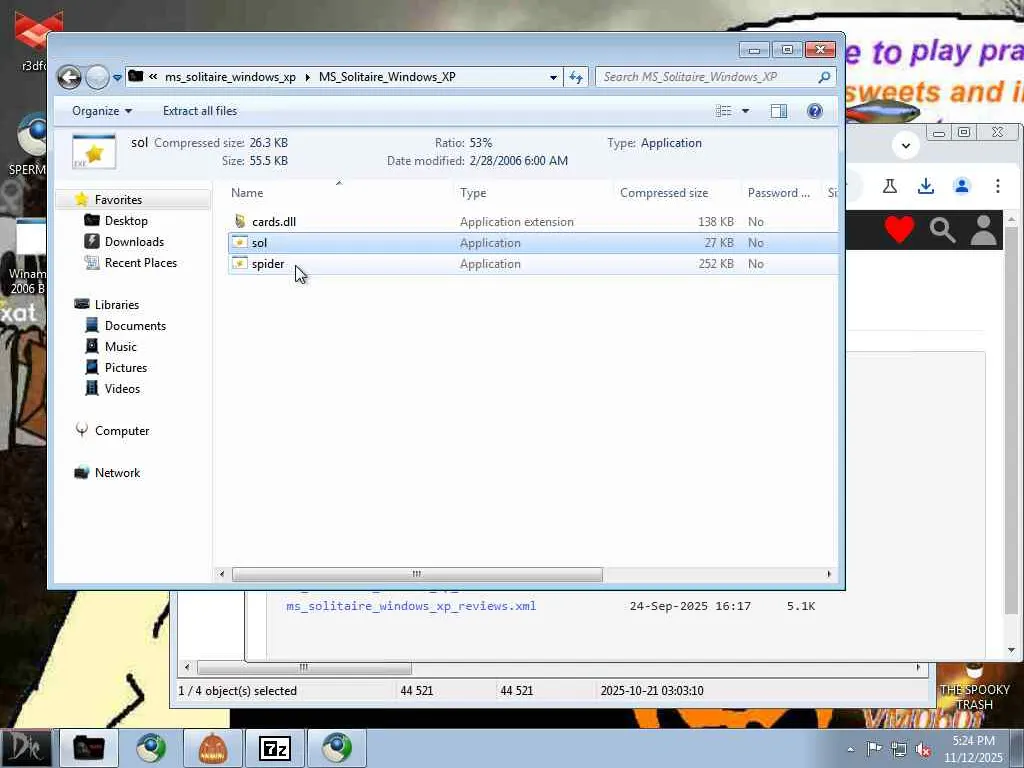Open the Pictures library
The height and width of the screenshot is (768, 1024).
(x=125, y=368)
